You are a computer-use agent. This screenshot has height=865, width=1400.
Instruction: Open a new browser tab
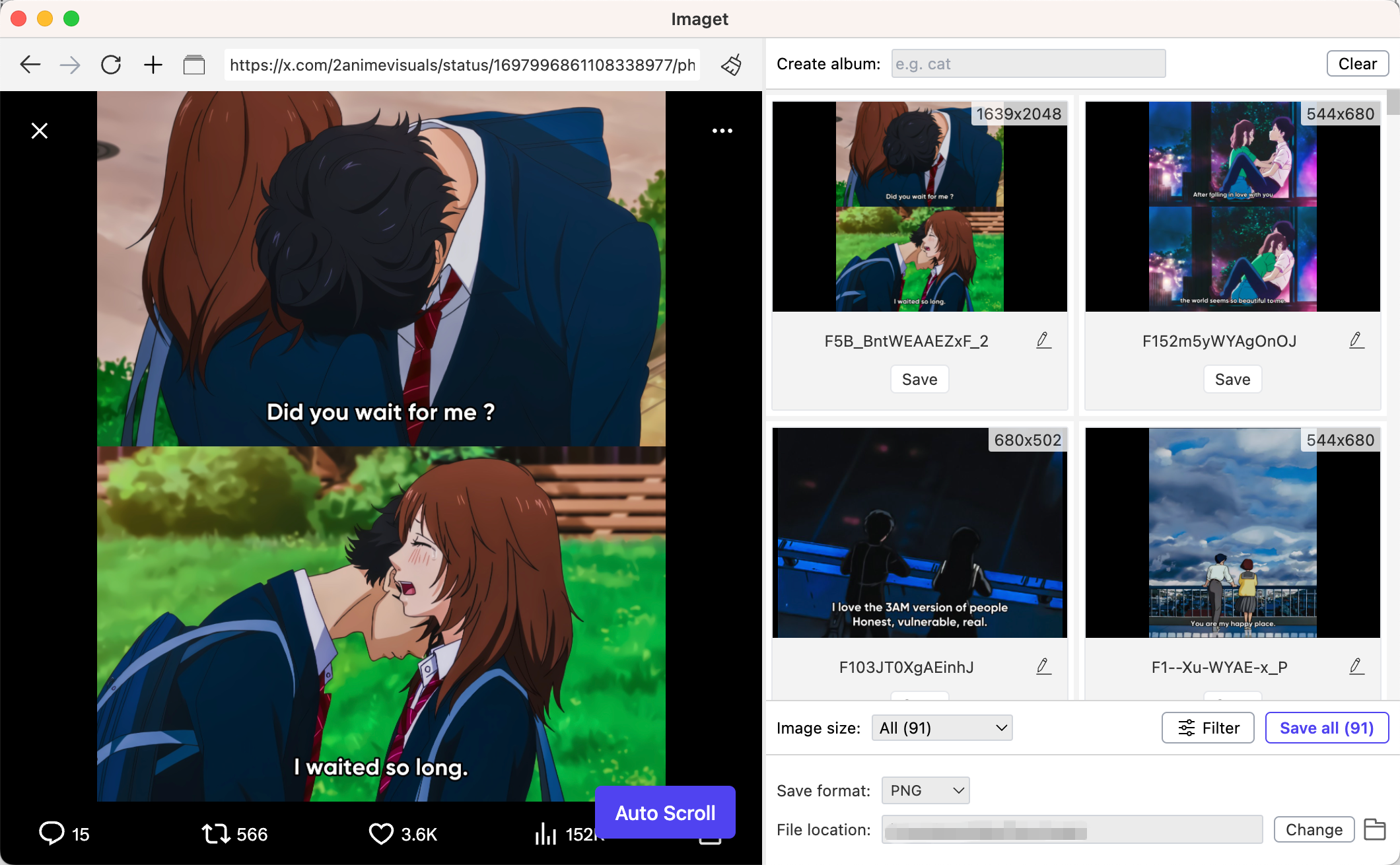point(153,64)
